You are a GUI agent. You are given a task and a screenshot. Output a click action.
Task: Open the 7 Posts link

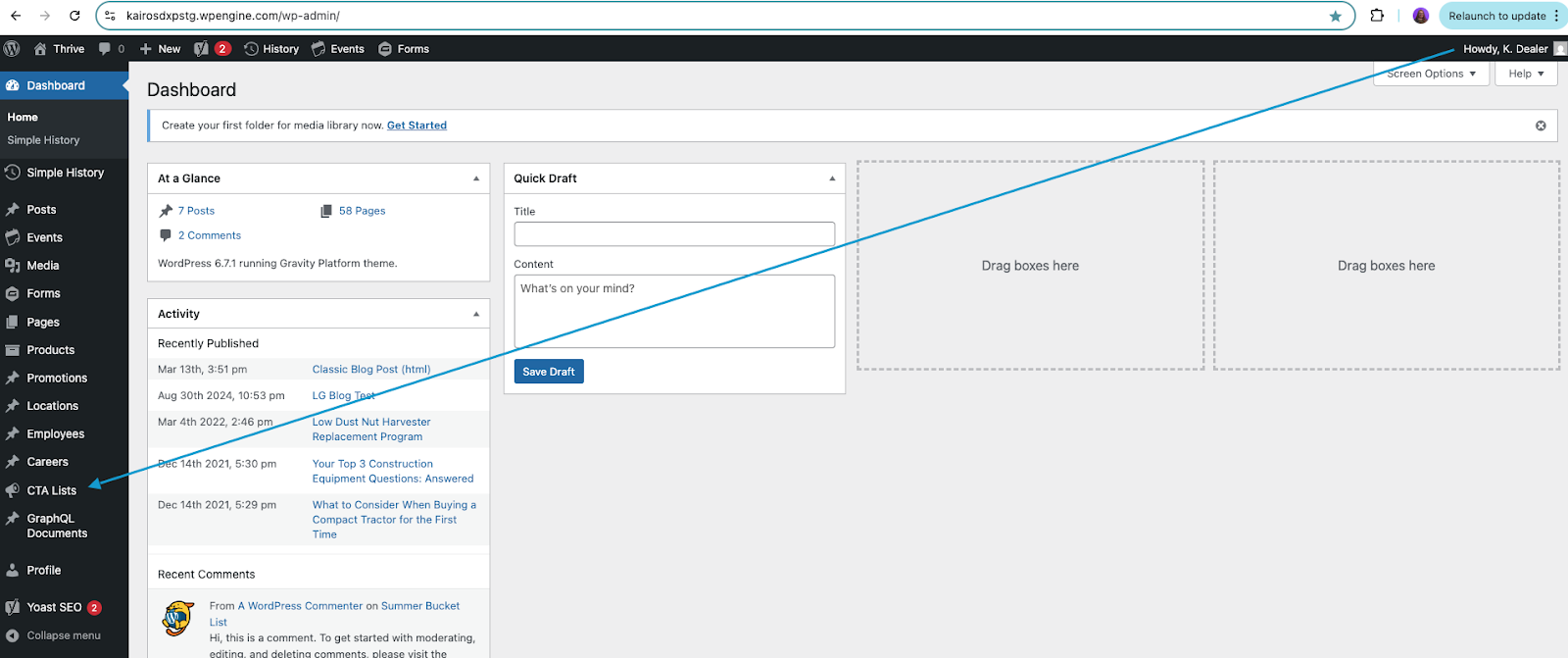point(196,211)
